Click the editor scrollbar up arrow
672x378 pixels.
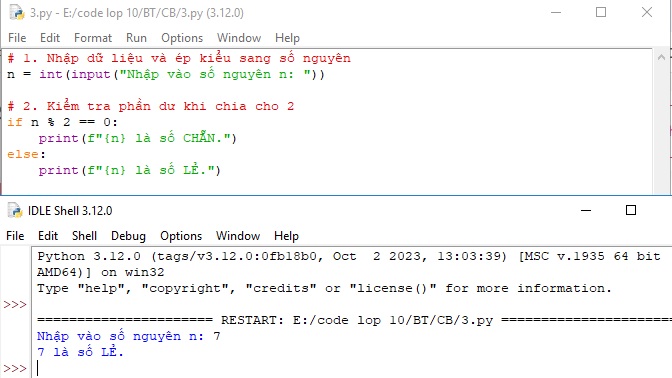(x=661, y=57)
